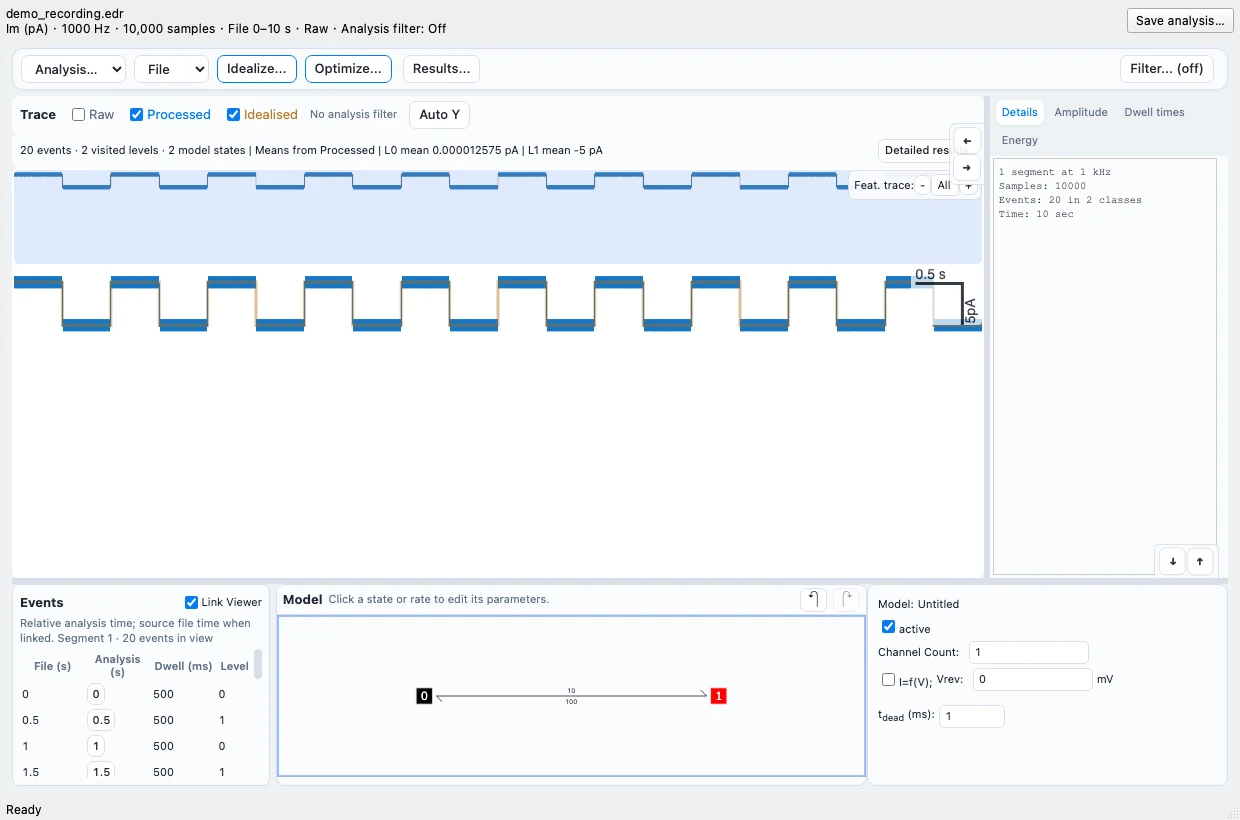Enable the I=f(V) checkbox

888,680
